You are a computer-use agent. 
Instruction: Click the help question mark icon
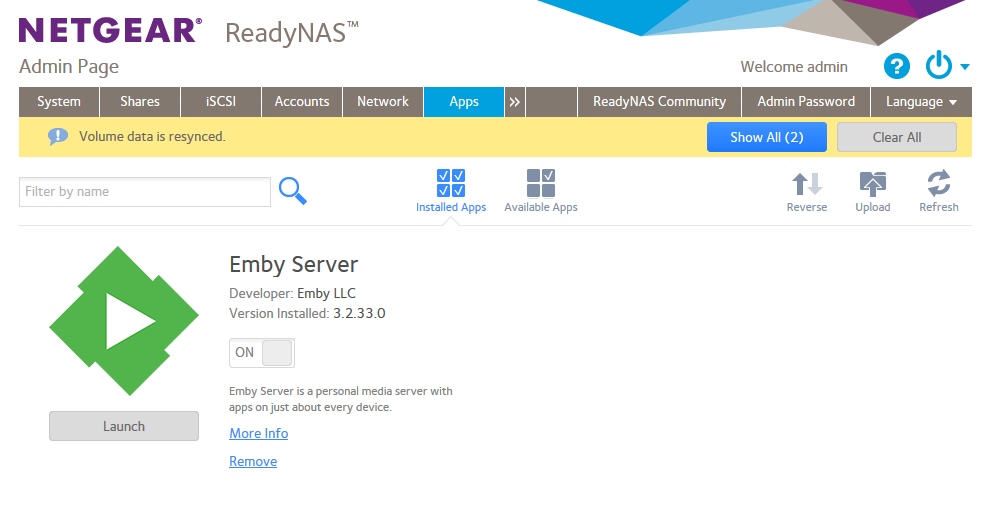point(896,66)
